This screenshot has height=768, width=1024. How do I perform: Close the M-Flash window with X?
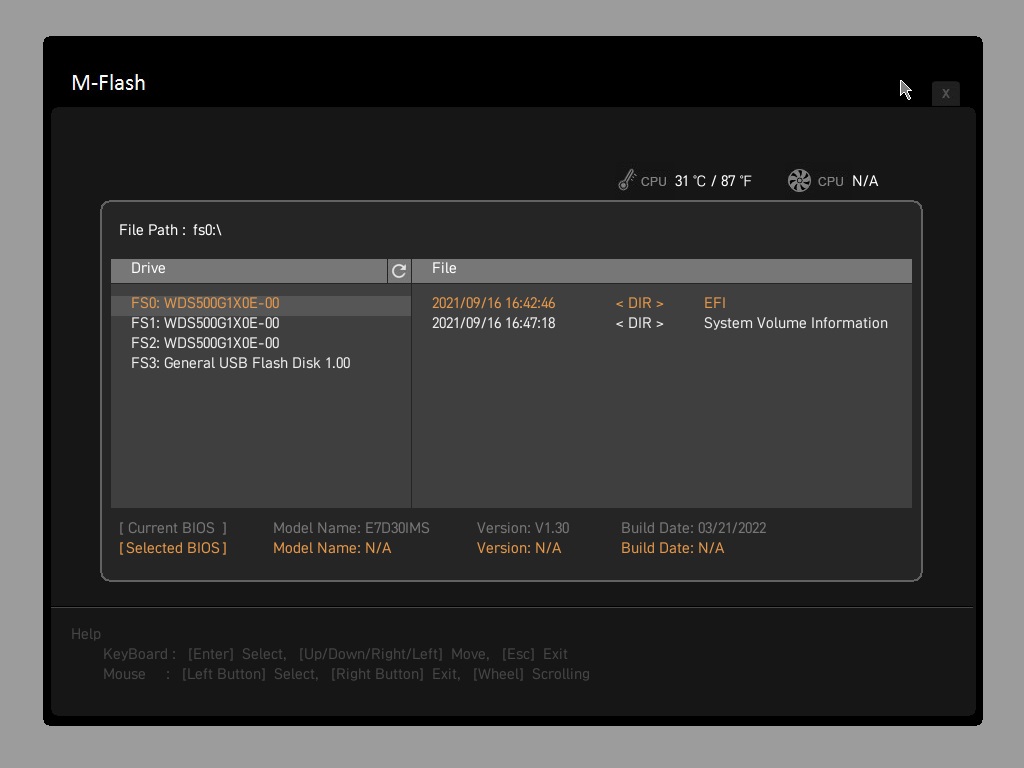[945, 93]
